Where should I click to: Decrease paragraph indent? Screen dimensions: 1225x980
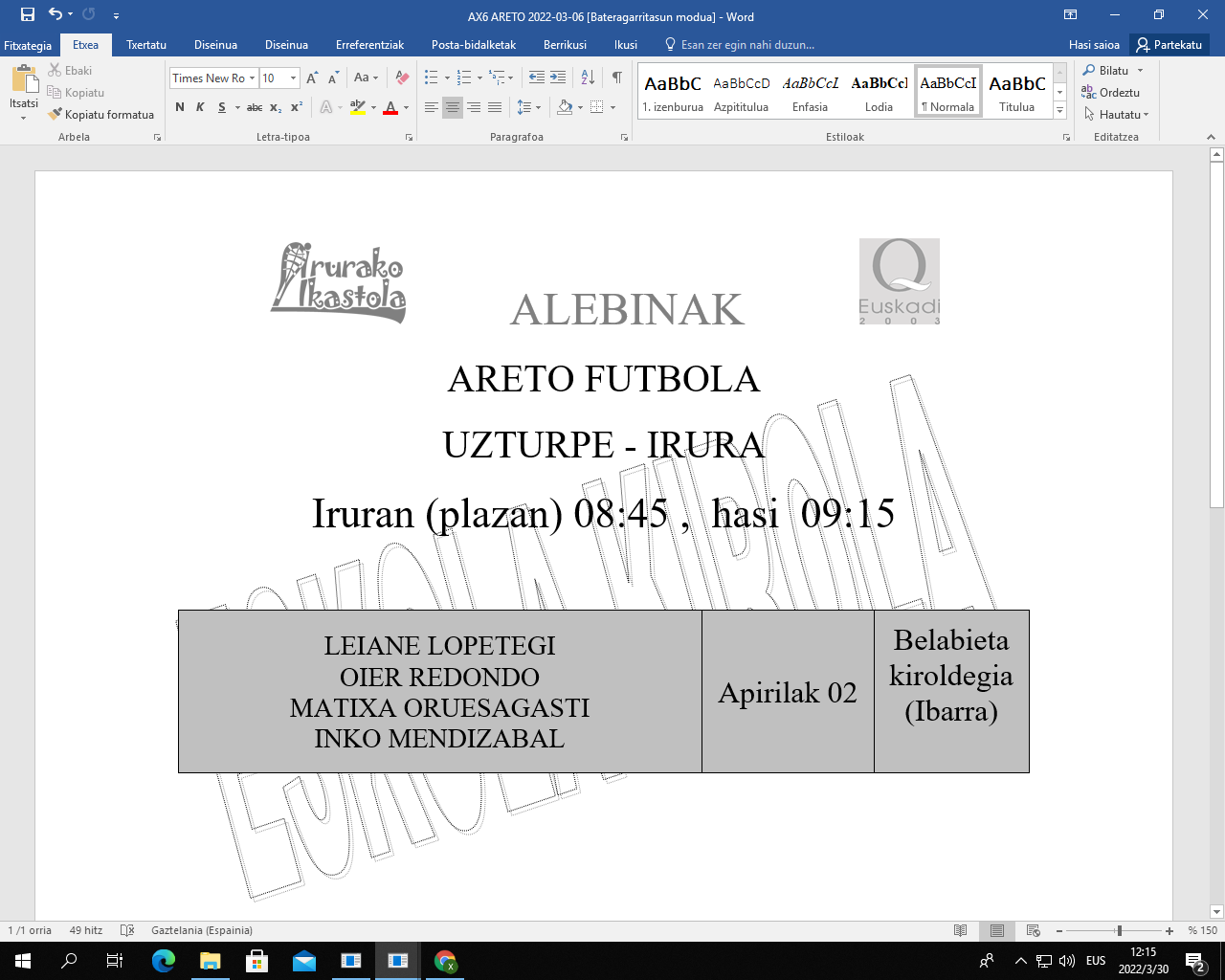[537, 78]
